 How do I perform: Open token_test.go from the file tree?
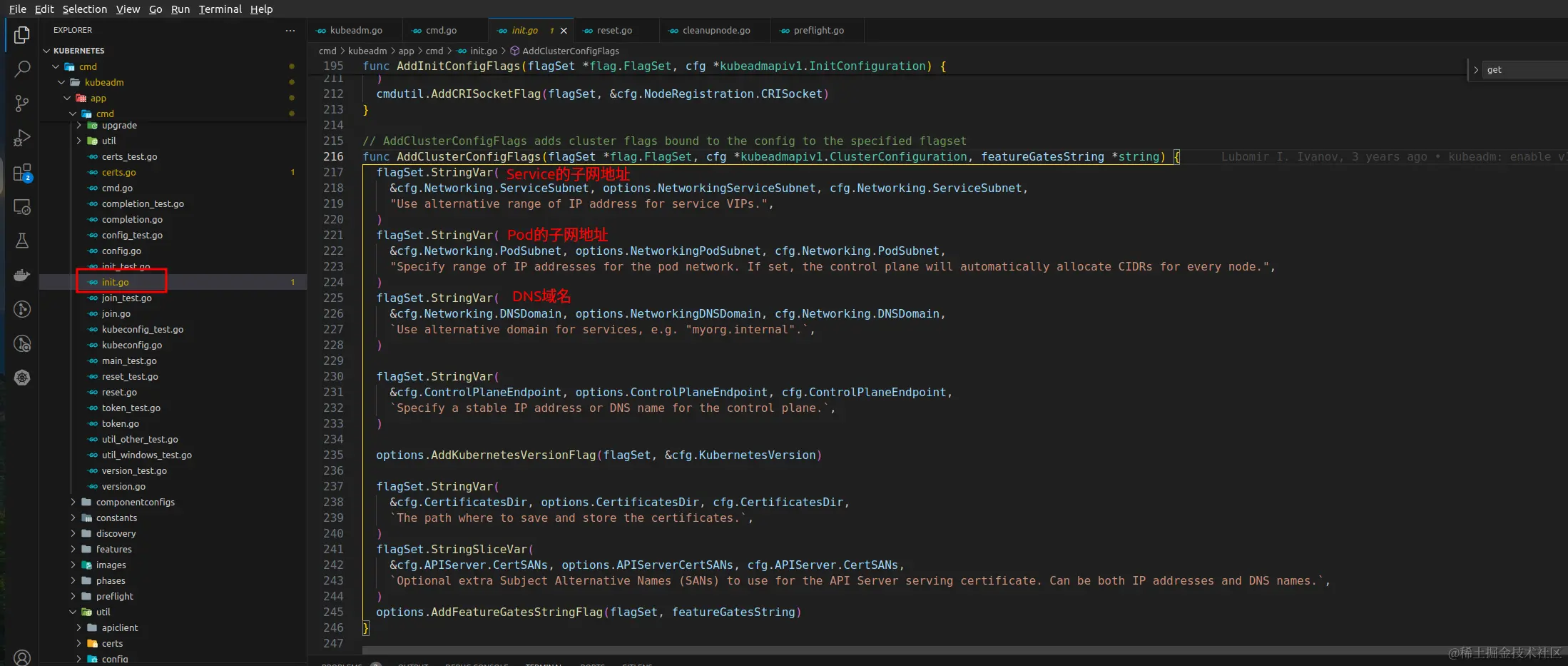tap(173, 408)
